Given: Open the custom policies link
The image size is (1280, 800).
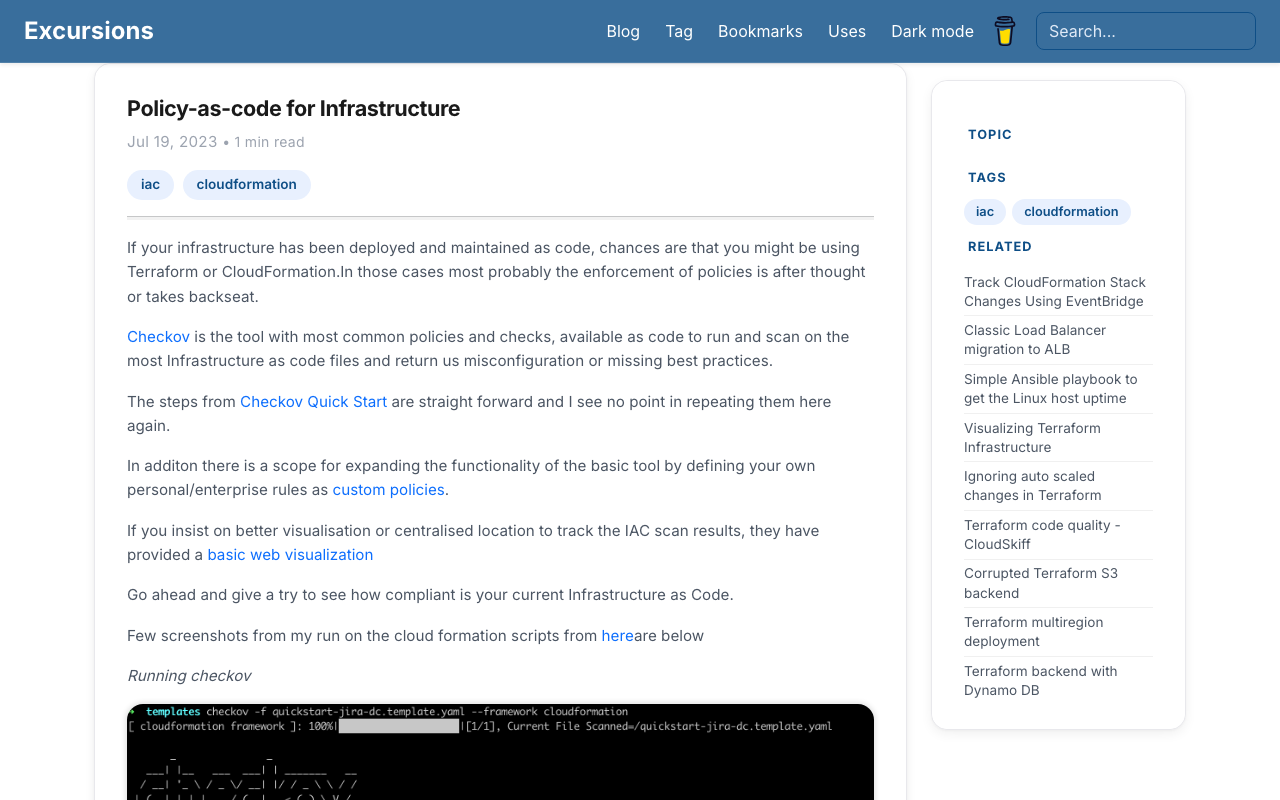Looking at the screenshot, I should 388,489.
